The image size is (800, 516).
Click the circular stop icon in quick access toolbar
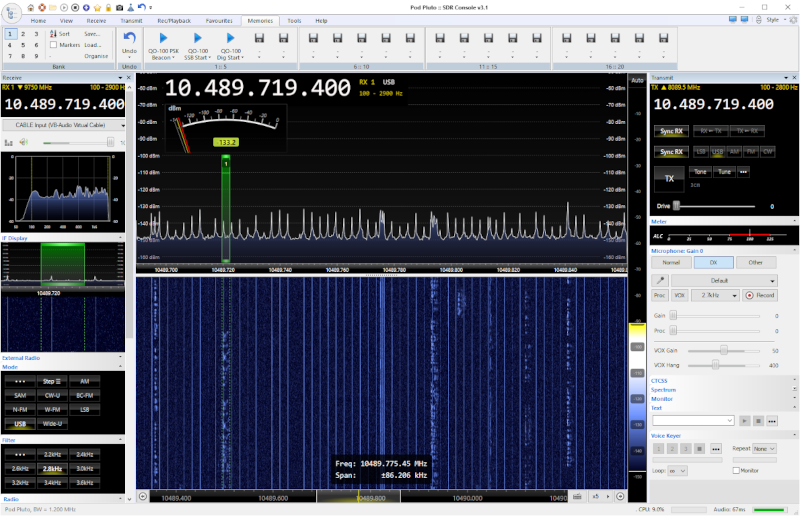75,8
